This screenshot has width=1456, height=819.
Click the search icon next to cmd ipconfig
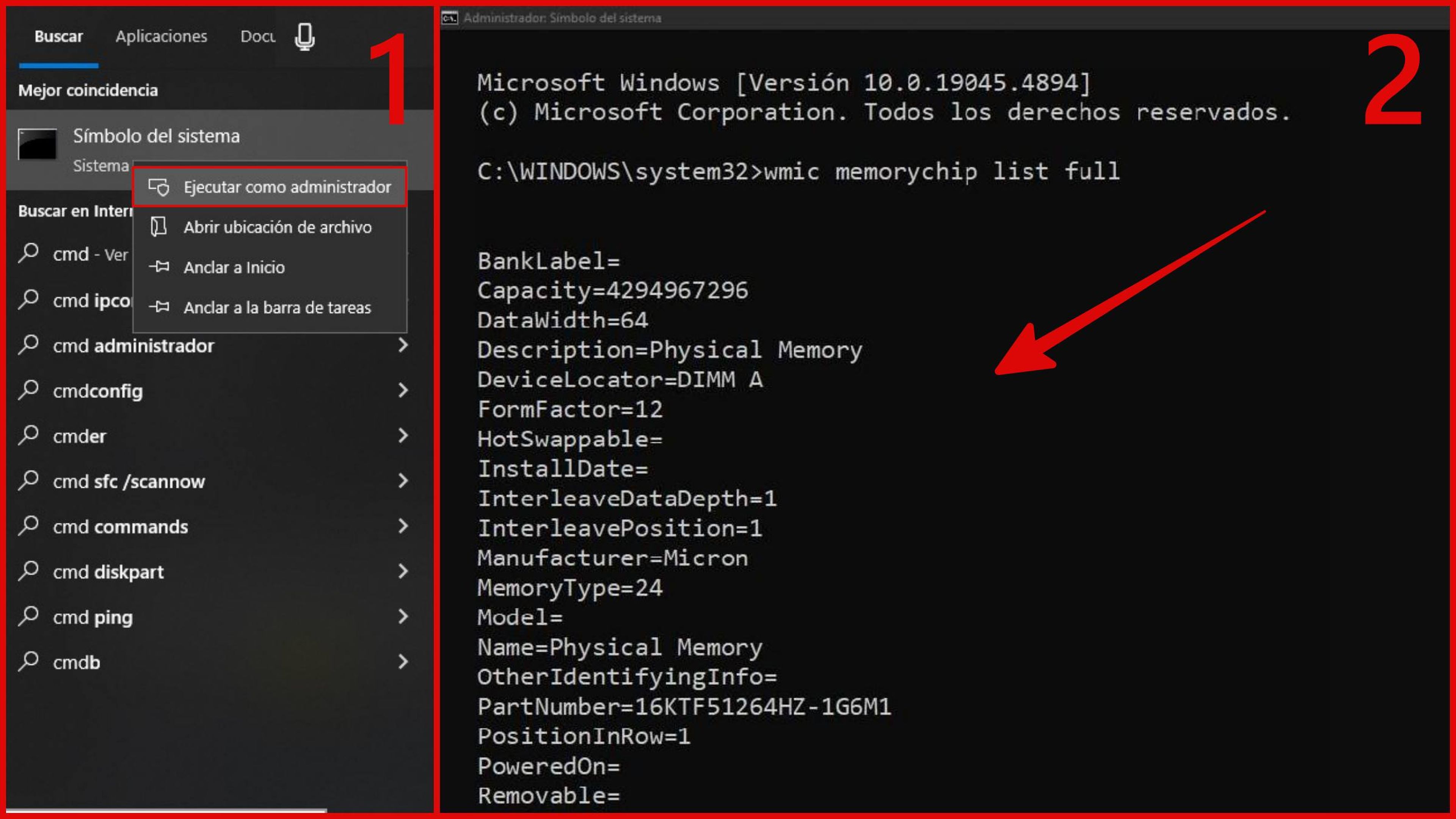(28, 300)
